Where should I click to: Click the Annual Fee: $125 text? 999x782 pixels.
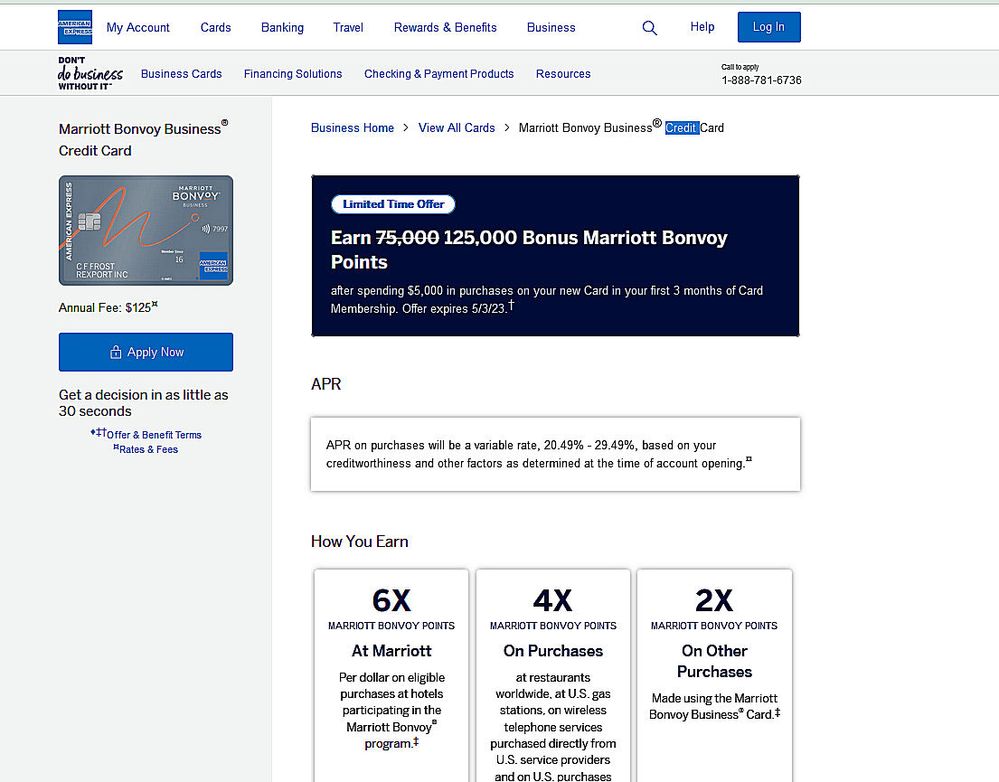pyautogui.click(x=108, y=307)
